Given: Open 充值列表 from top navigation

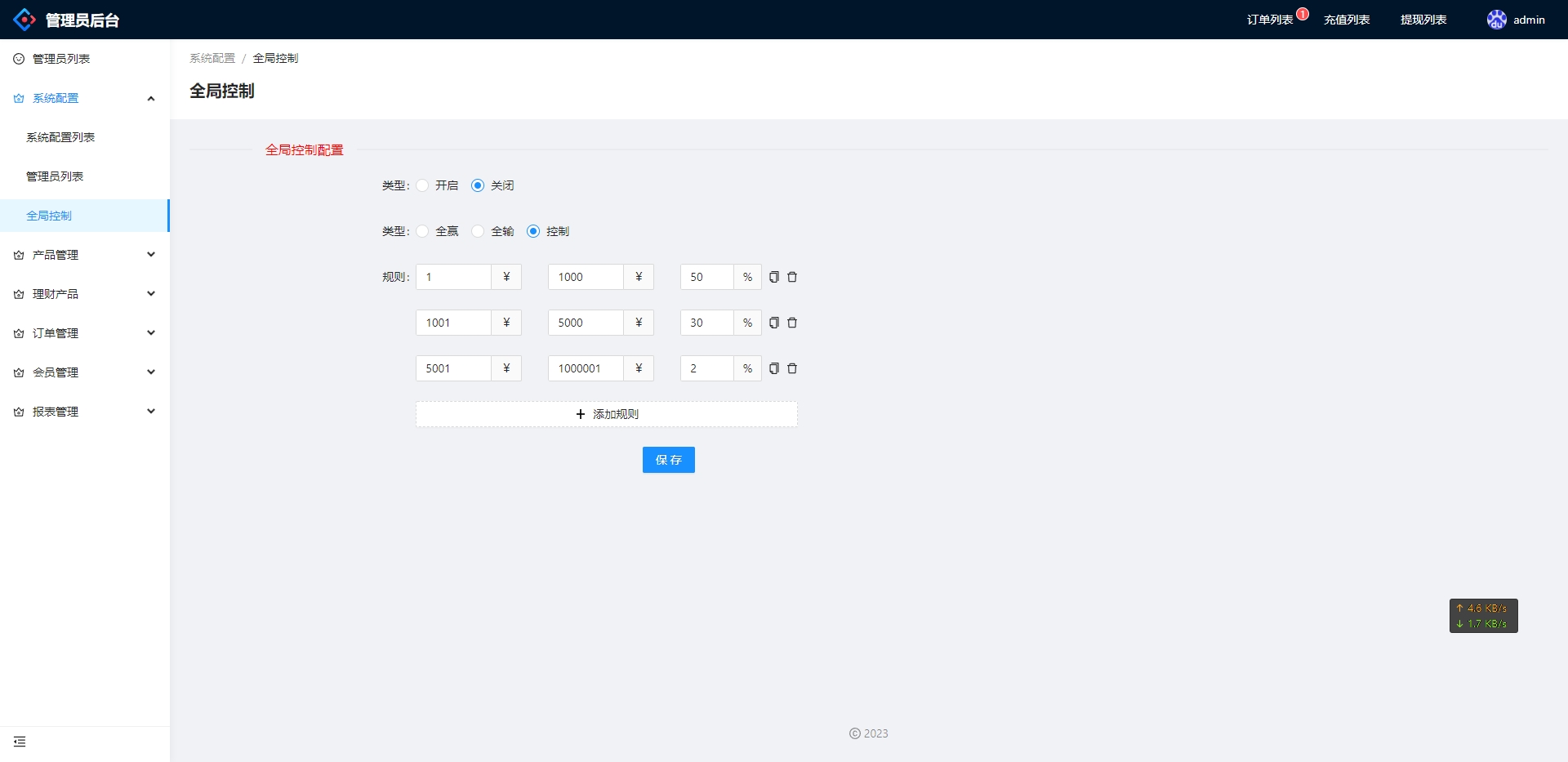Looking at the screenshot, I should coord(1346,20).
